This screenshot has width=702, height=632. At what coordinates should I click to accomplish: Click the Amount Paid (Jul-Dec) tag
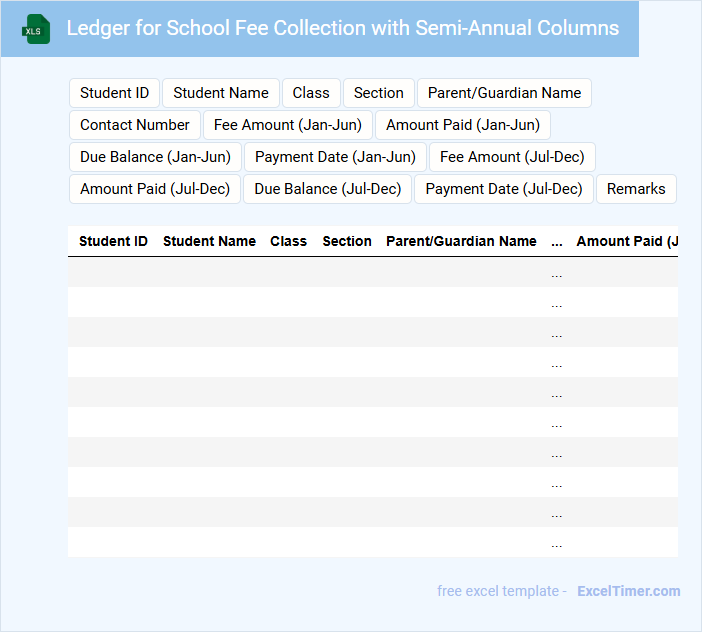click(155, 189)
